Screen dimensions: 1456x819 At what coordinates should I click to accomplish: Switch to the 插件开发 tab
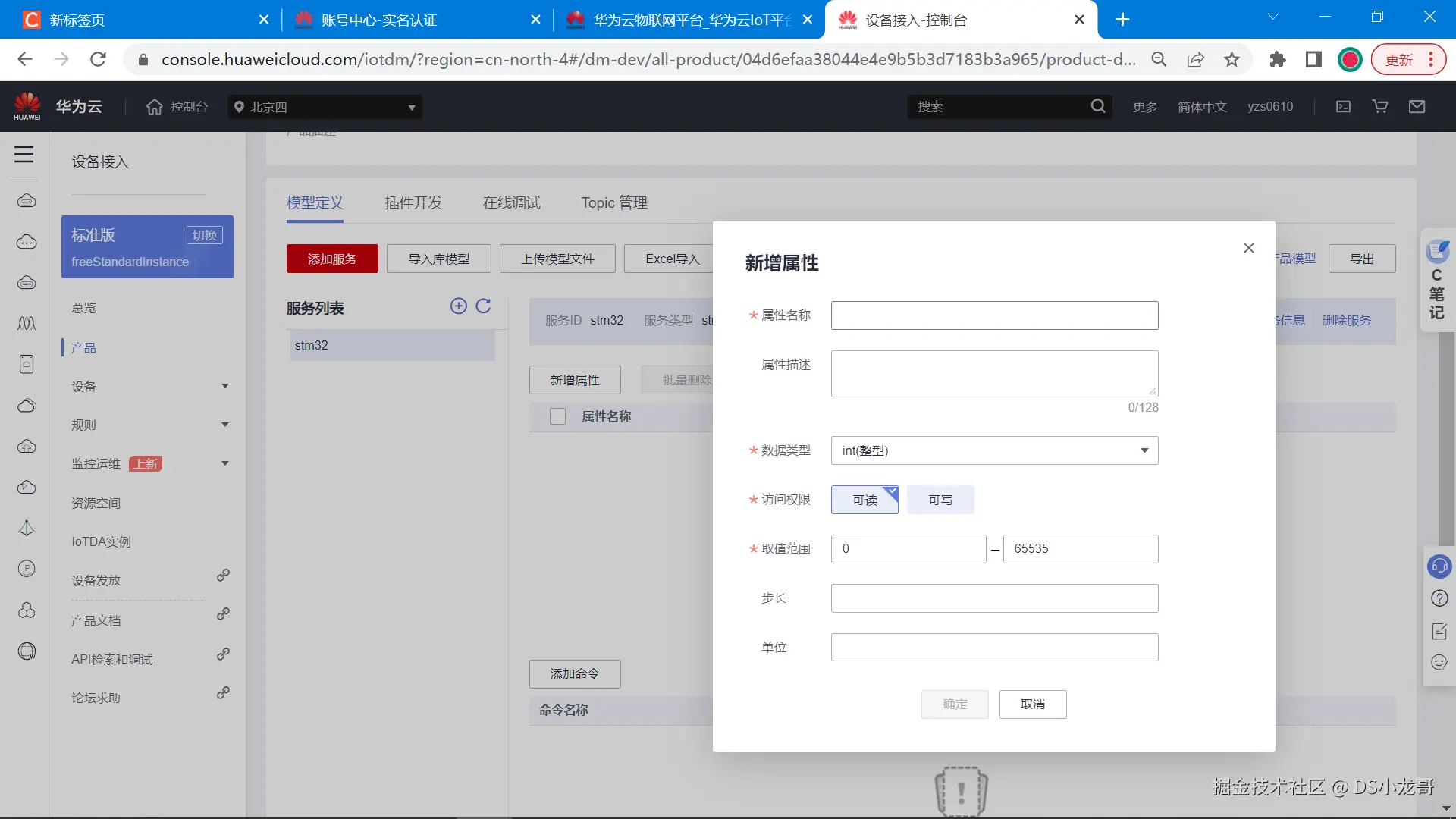[413, 202]
